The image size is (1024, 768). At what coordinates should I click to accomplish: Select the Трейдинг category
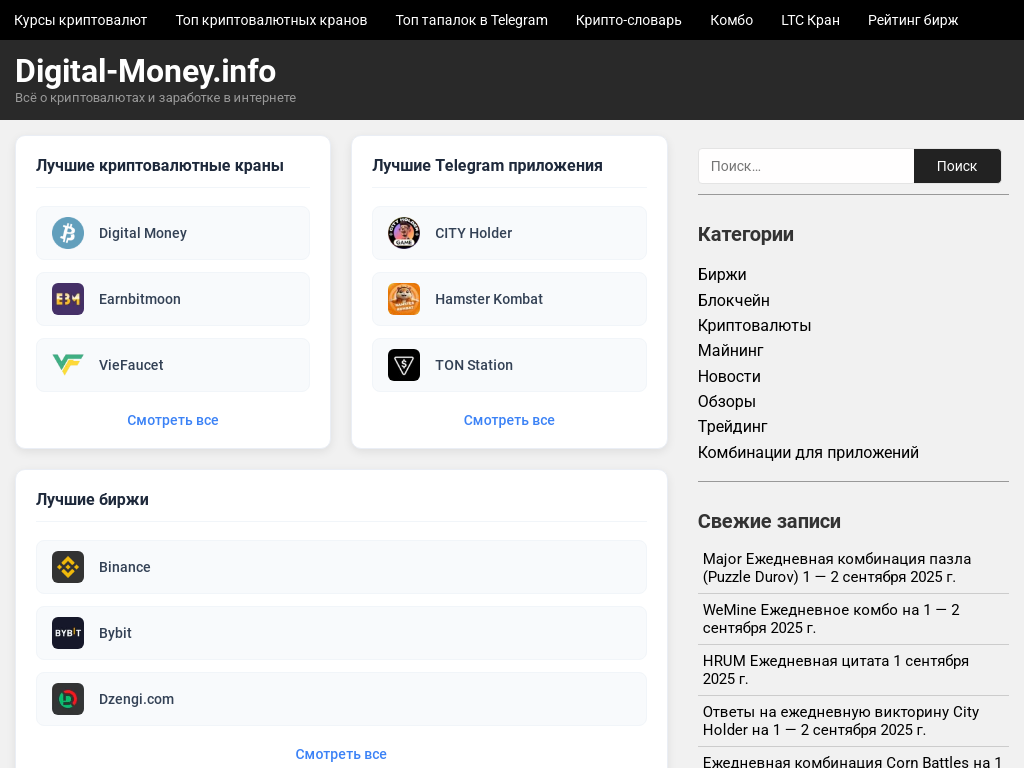(x=732, y=426)
